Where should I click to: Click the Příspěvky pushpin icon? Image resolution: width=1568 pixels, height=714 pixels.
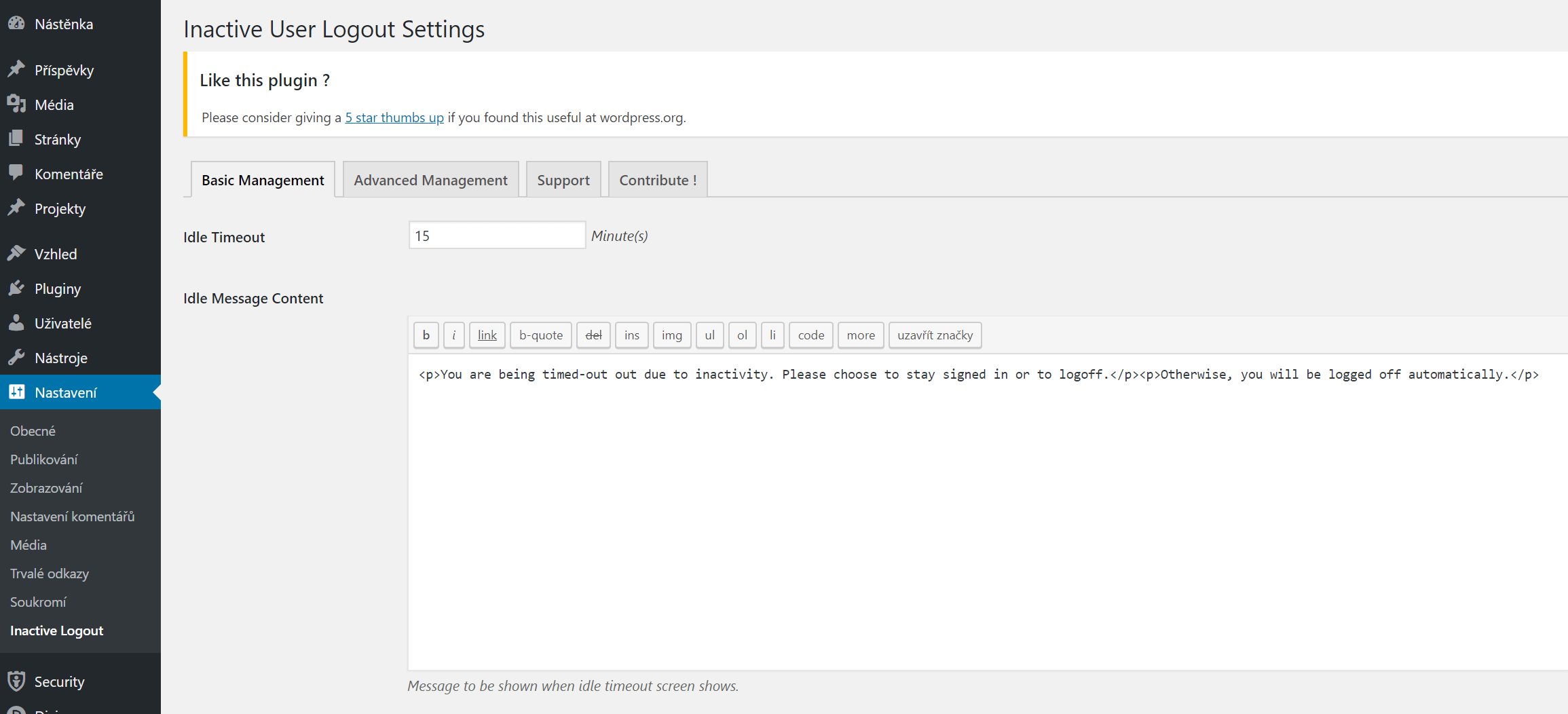(x=17, y=70)
